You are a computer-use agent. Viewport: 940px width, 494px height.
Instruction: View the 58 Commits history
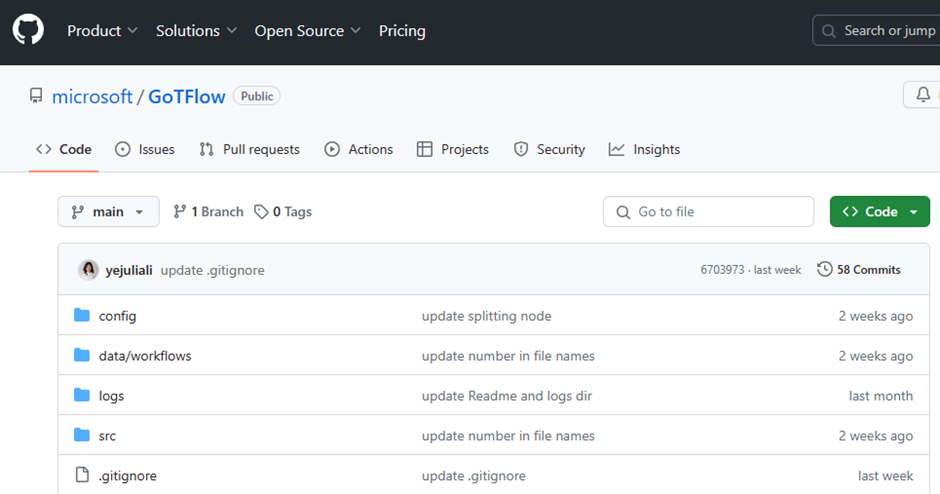click(x=859, y=270)
